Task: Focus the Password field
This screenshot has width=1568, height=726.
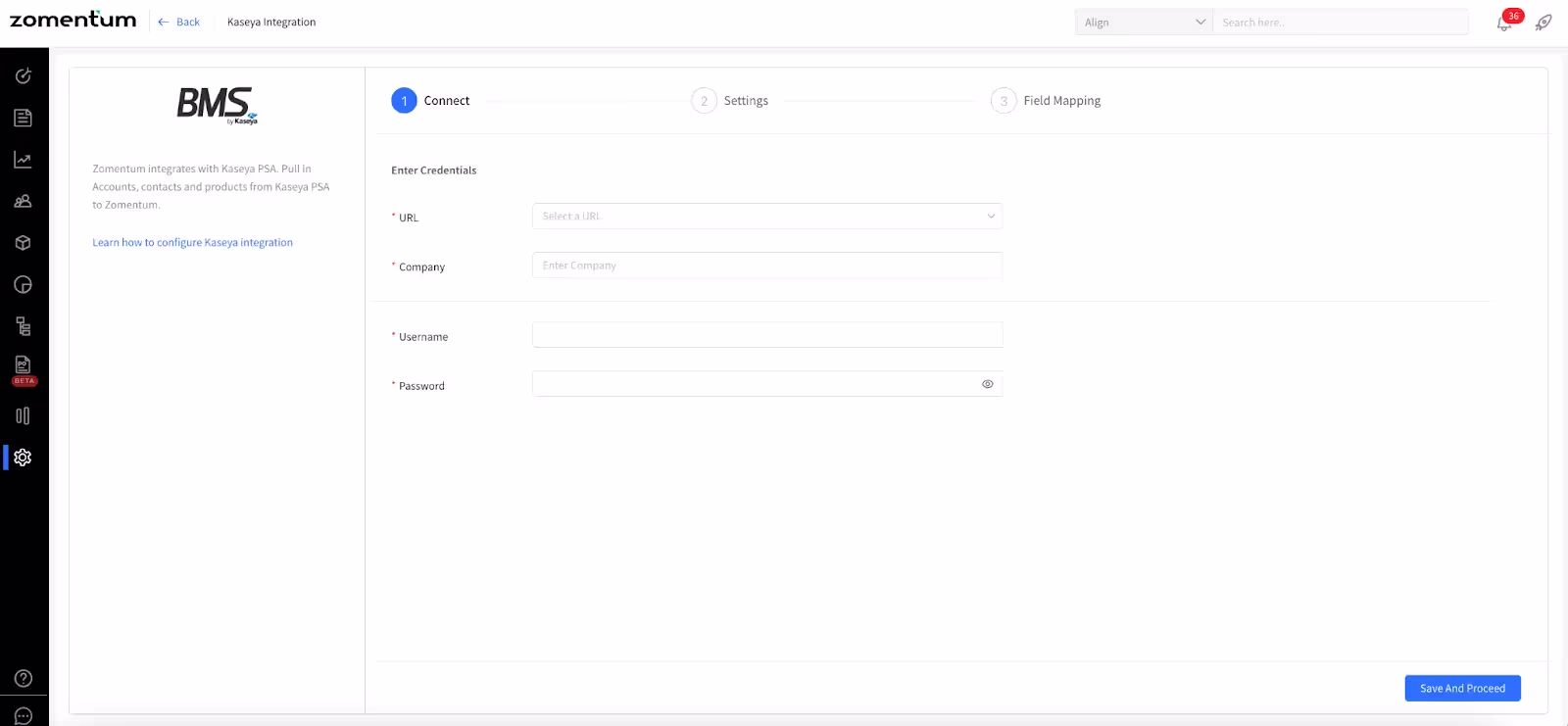Action: pyautogui.click(x=767, y=384)
